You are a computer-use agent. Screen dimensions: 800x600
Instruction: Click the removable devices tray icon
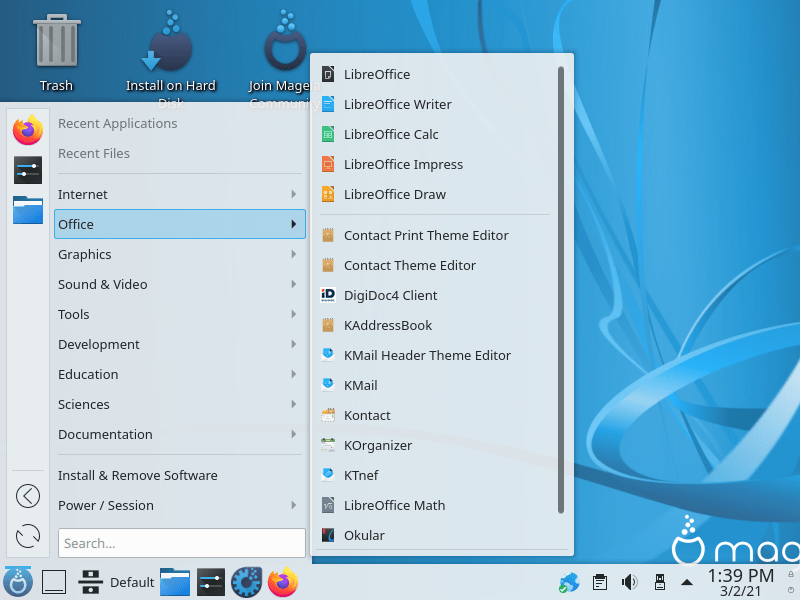click(x=659, y=582)
